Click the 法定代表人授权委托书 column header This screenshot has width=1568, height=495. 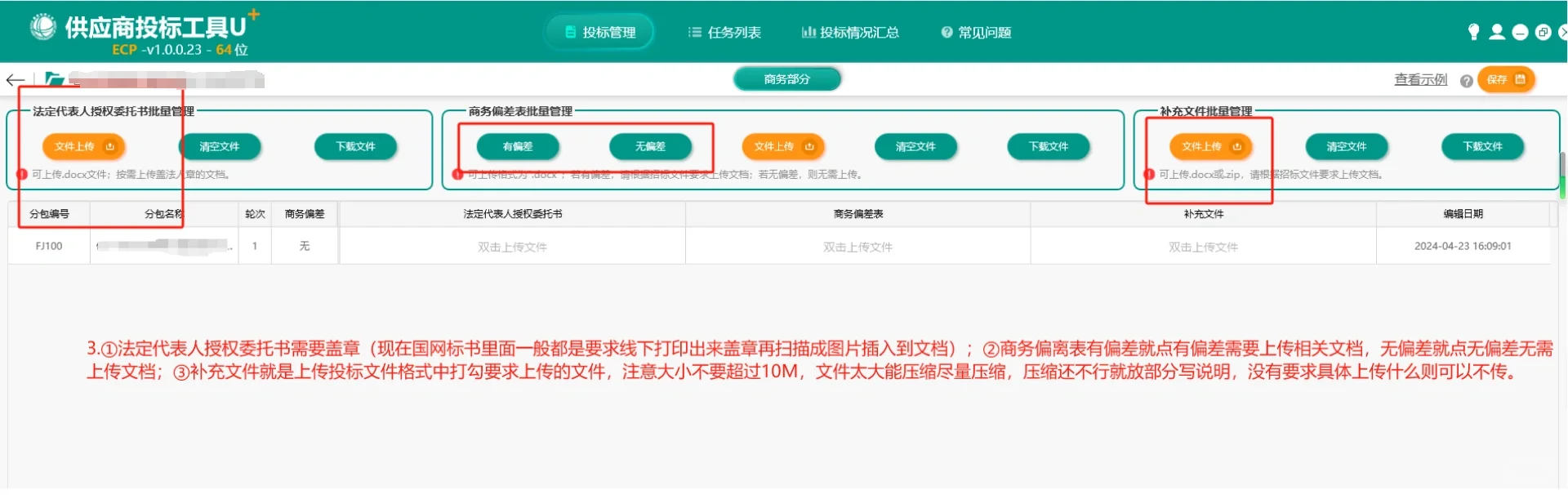(x=513, y=214)
